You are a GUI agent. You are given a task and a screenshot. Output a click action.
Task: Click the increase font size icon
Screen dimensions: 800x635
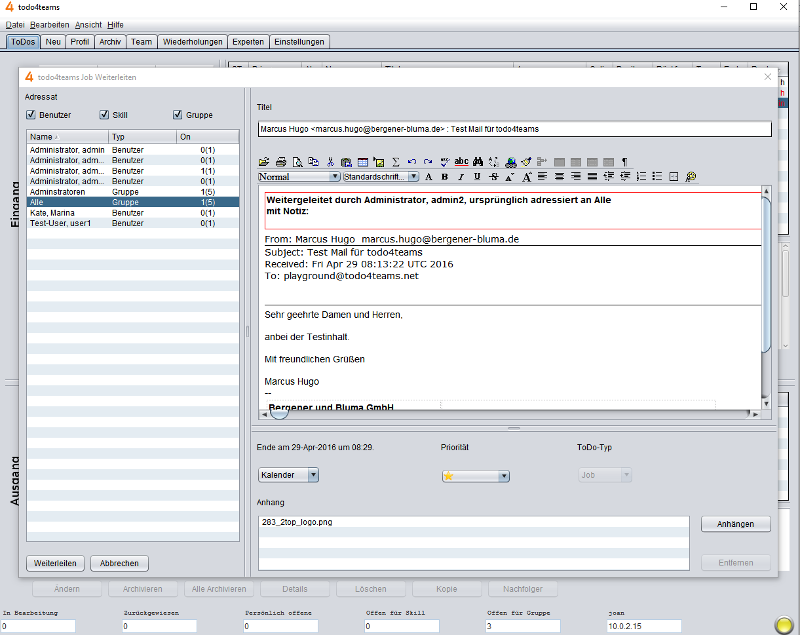pyautogui.click(x=527, y=176)
